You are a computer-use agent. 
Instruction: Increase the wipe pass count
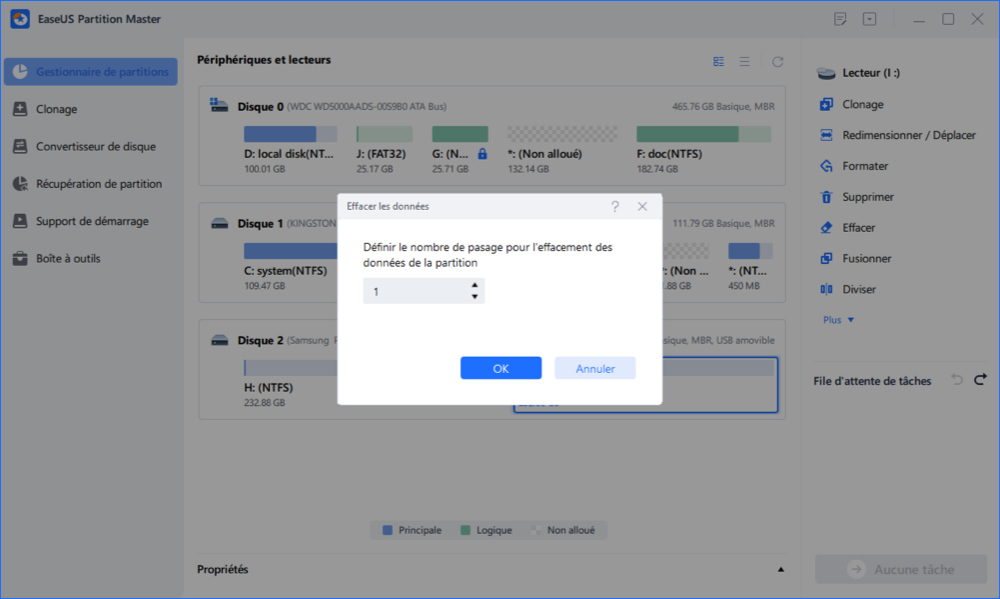474,285
